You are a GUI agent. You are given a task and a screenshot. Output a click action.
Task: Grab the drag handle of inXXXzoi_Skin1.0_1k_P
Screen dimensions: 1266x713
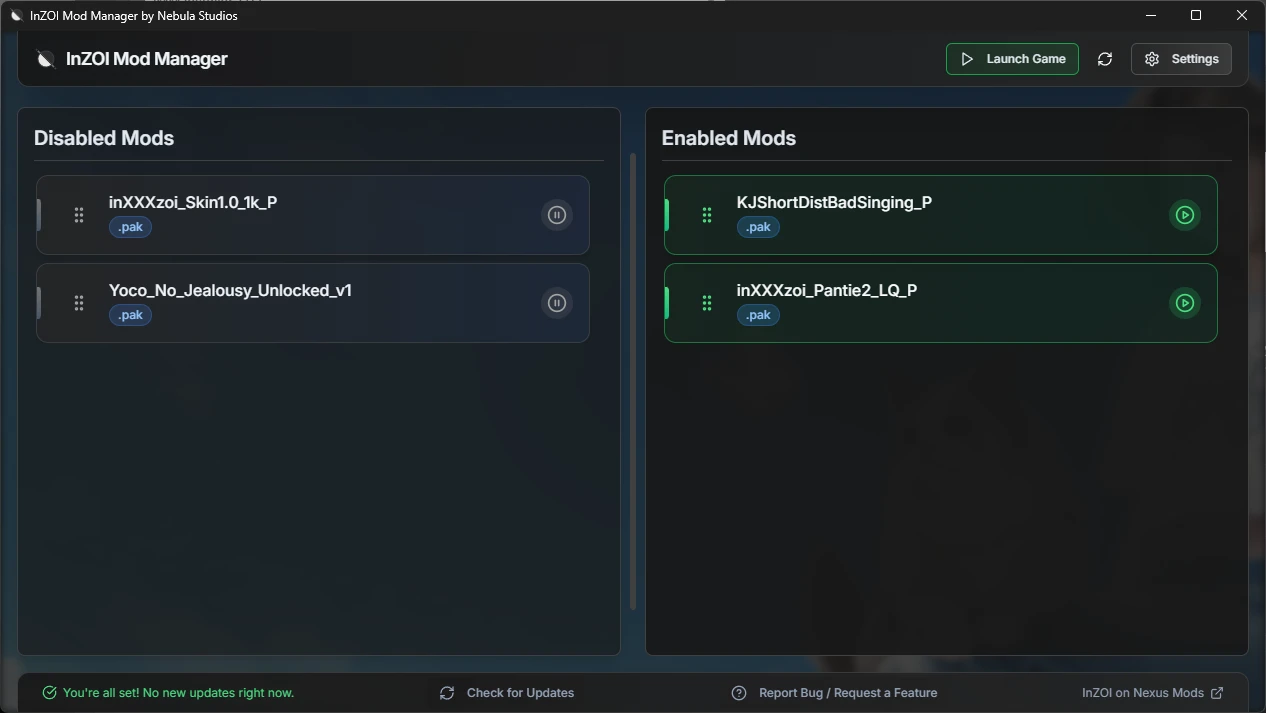coord(79,215)
